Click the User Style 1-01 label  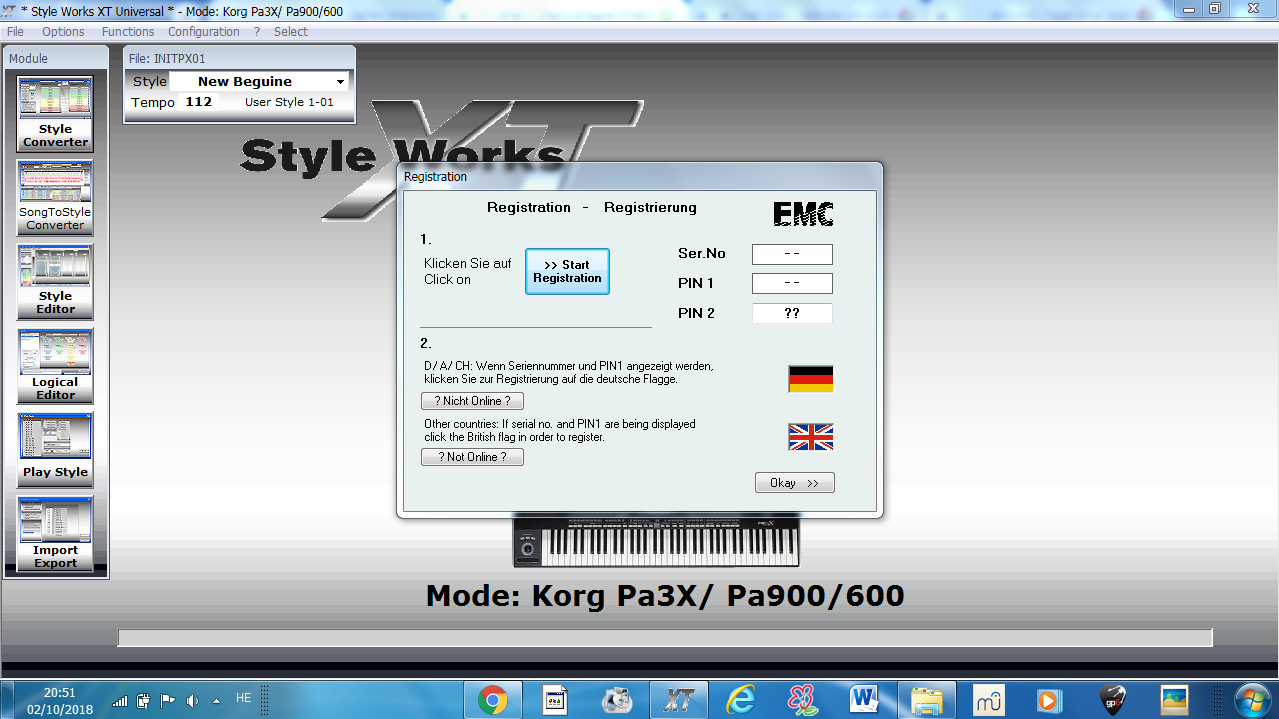tap(289, 102)
